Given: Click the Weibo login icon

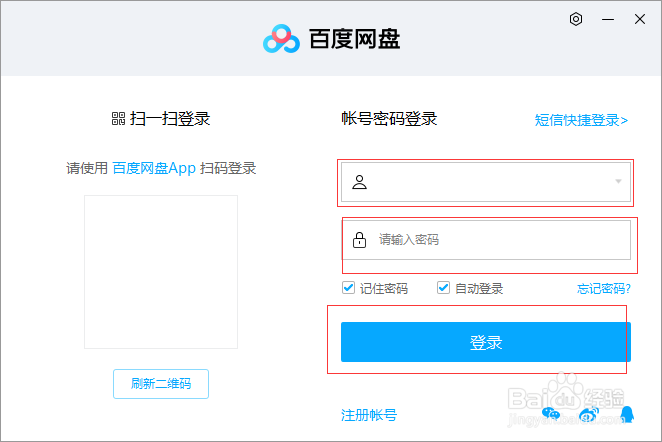Looking at the screenshot, I should coord(589,415).
